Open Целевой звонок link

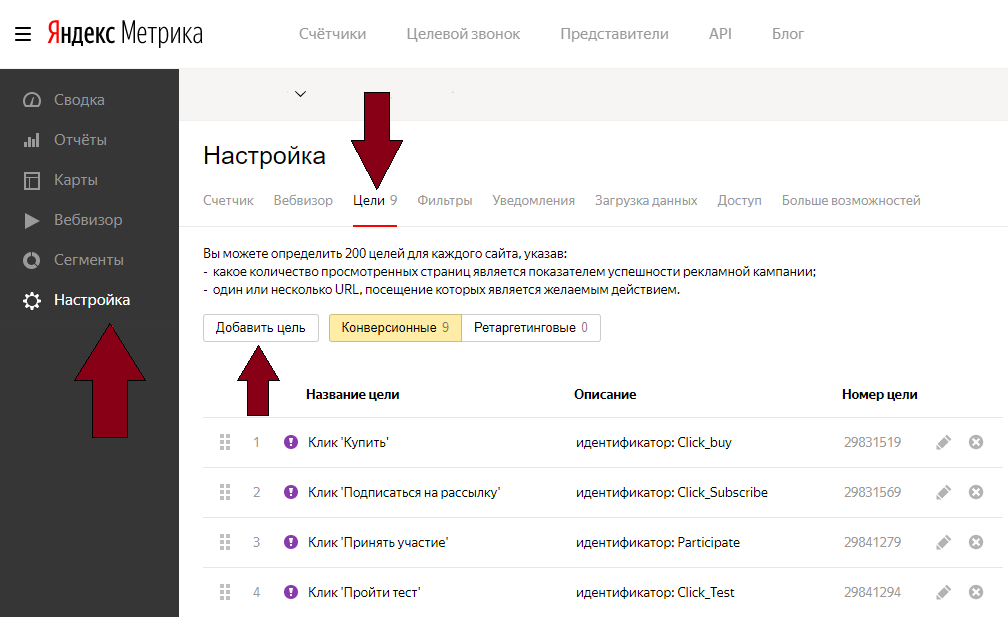point(464,34)
